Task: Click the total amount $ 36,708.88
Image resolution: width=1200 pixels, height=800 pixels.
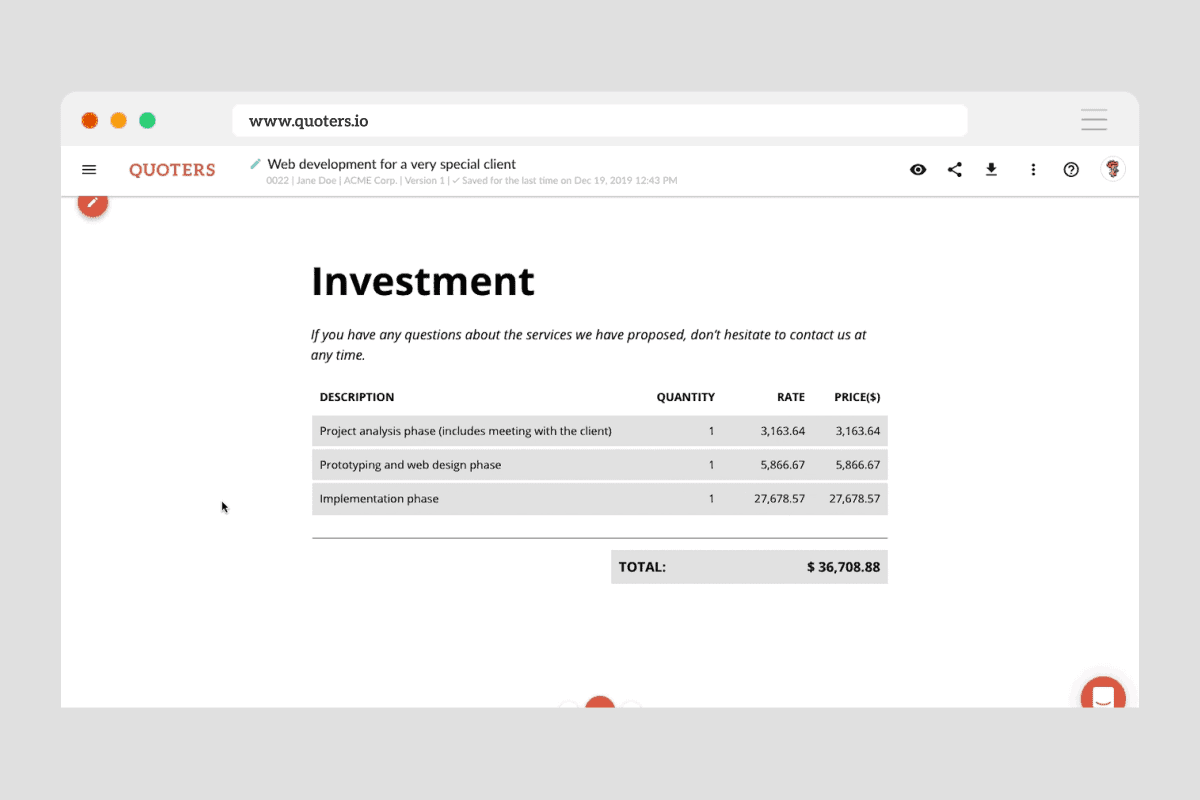Action: (843, 567)
